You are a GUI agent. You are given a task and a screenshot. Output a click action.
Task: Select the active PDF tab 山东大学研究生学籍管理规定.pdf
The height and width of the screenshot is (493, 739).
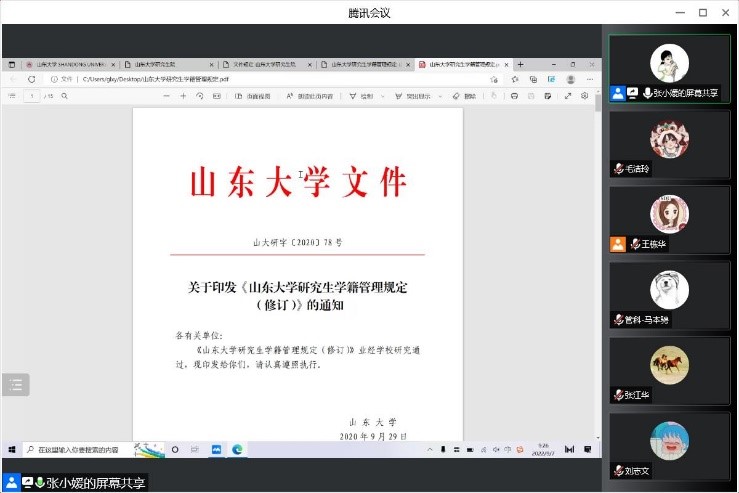click(x=464, y=65)
